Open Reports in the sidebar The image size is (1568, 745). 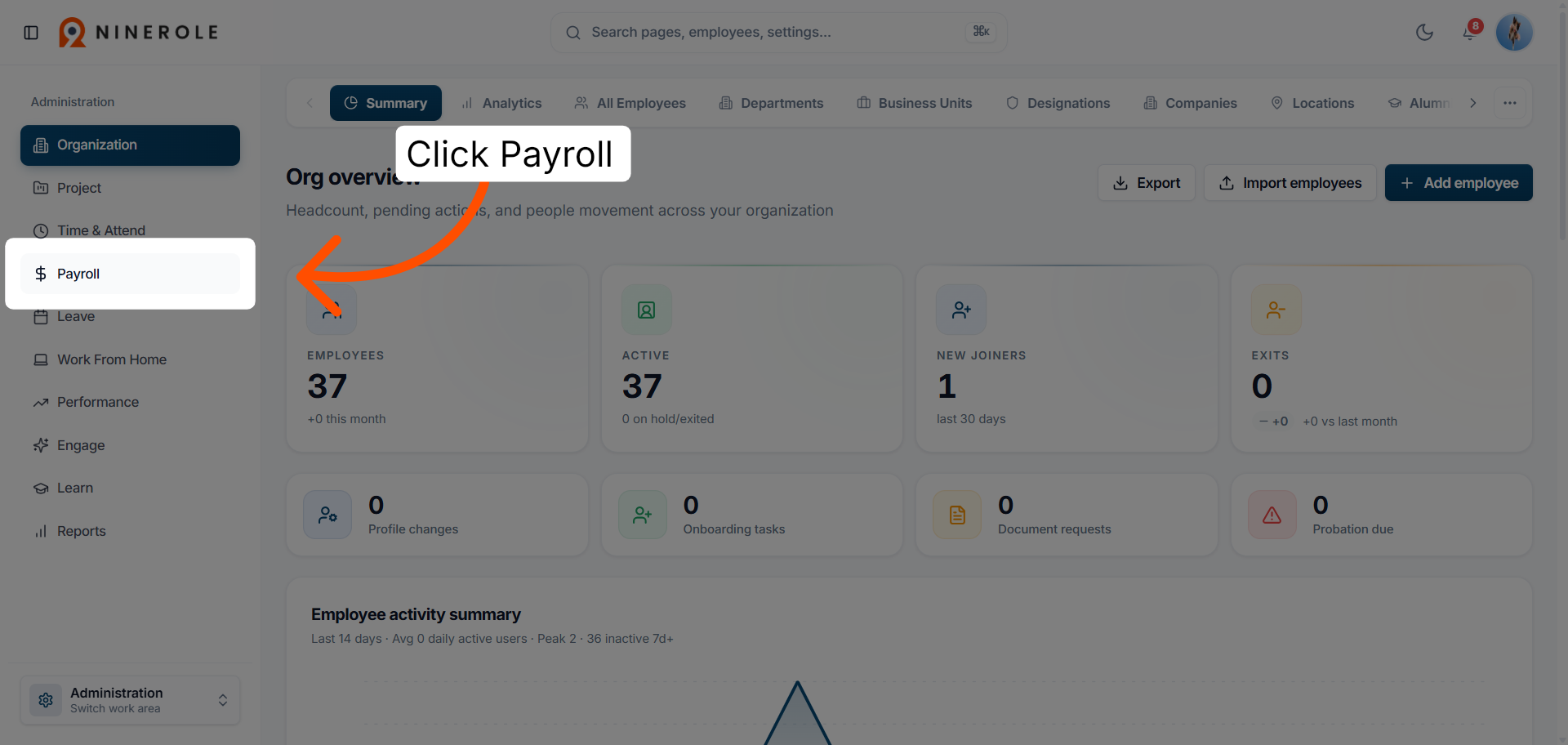pos(130,531)
